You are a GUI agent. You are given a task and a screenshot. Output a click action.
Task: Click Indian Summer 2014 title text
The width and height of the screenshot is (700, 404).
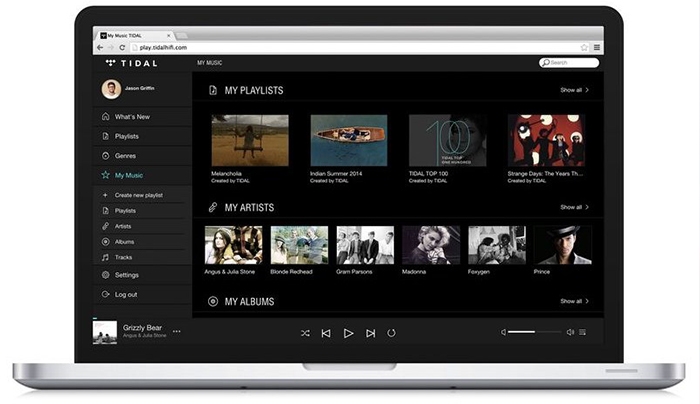[x=336, y=174]
